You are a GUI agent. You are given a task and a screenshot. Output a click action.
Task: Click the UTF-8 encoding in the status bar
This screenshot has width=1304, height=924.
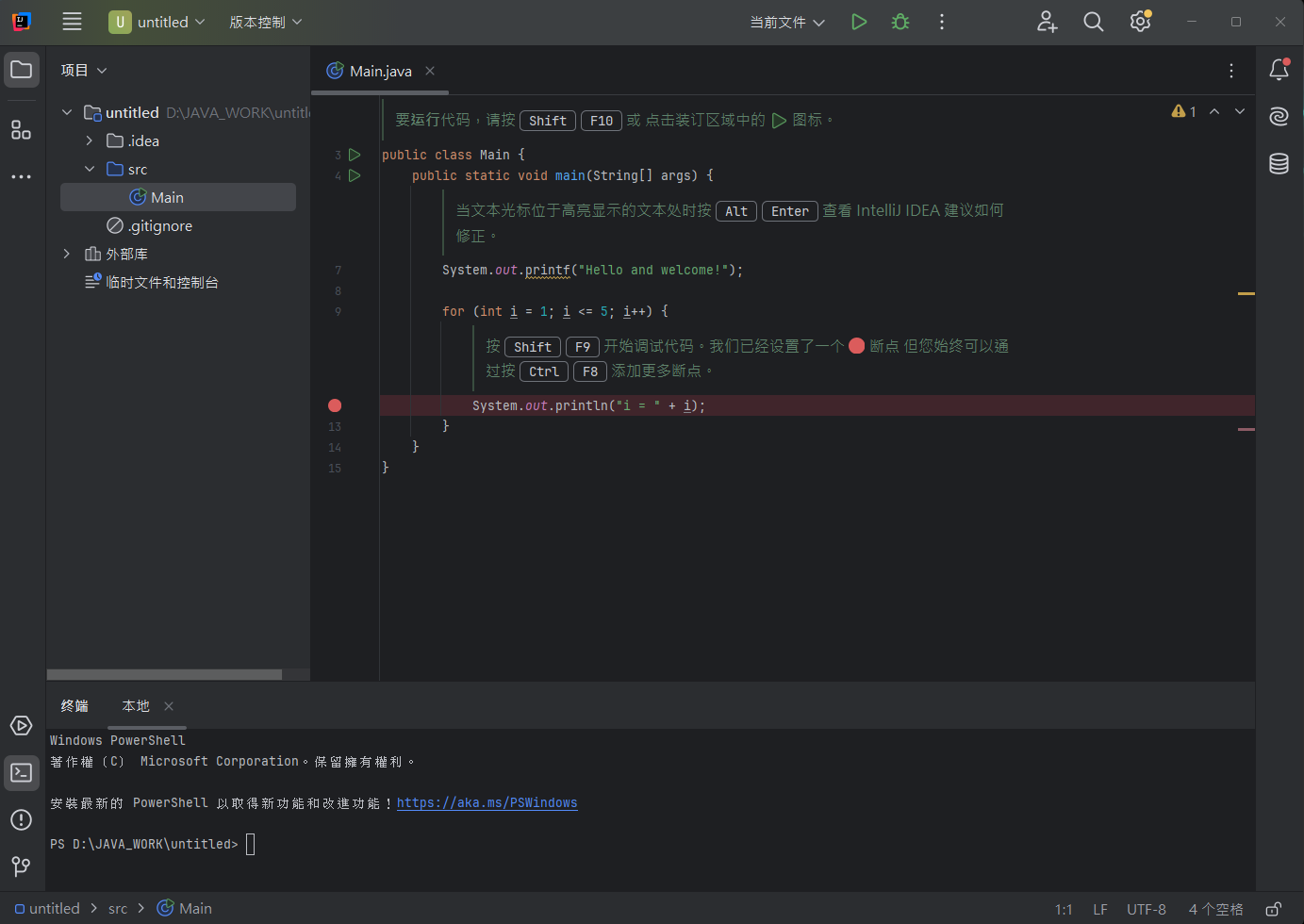pyautogui.click(x=1146, y=909)
